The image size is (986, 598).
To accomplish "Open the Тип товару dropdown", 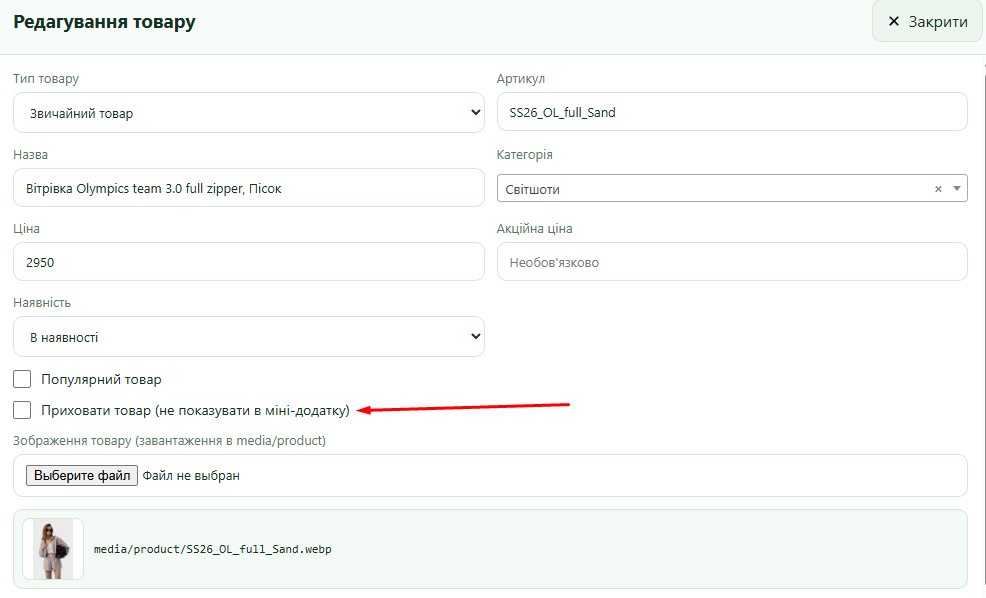I will click(x=248, y=113).
